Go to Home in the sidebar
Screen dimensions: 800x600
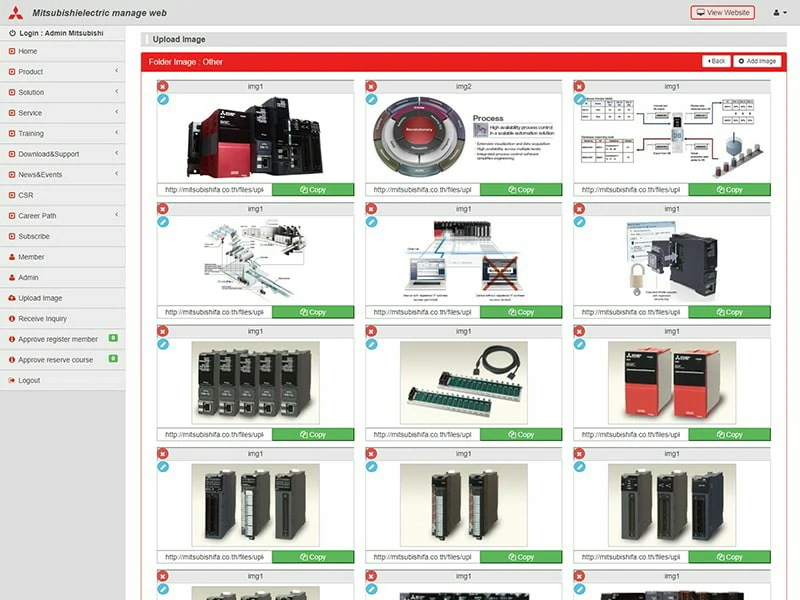click(63, 52)
